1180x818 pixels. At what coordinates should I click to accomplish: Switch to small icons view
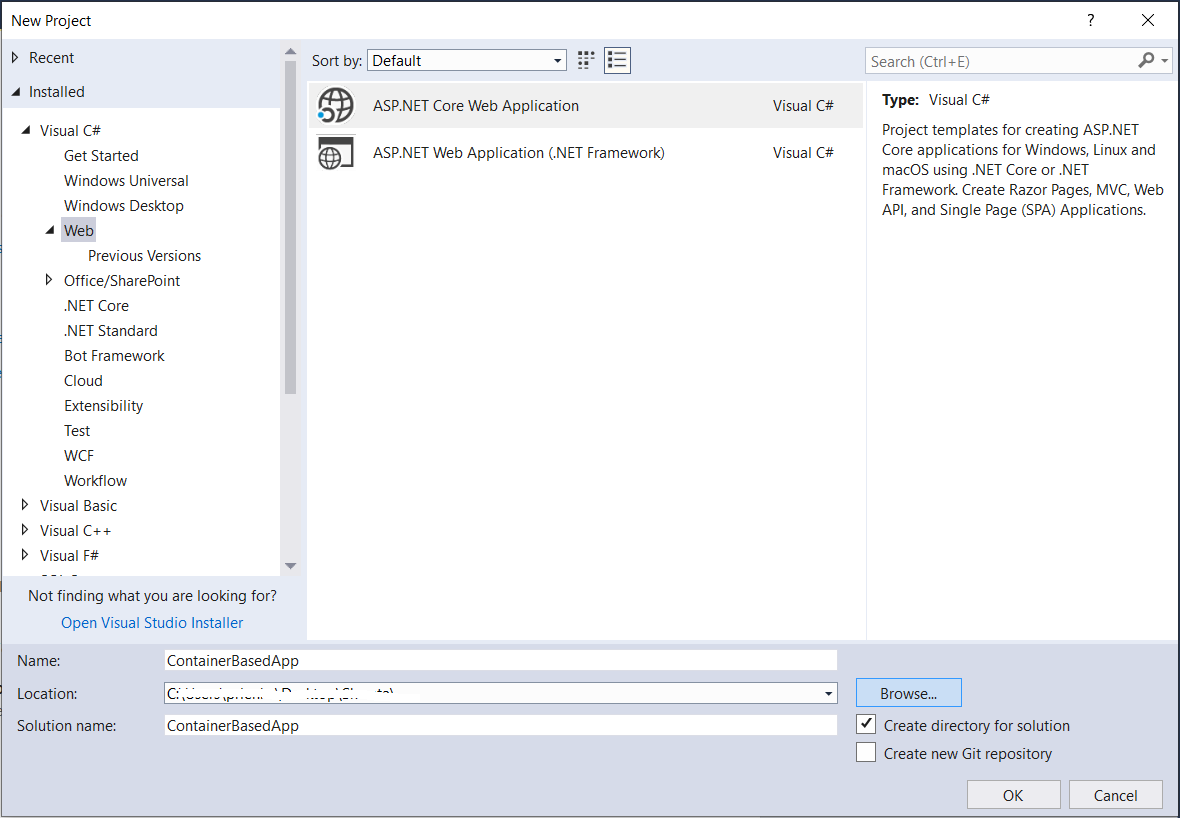pyautogui.click(x=585, y=60)
